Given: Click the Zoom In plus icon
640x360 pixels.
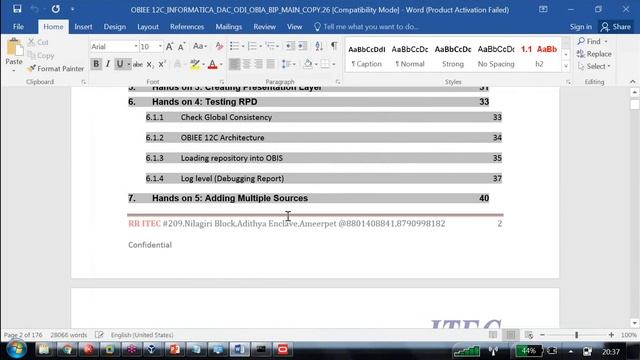Looking at the screenshot, I should click(611, 335).
